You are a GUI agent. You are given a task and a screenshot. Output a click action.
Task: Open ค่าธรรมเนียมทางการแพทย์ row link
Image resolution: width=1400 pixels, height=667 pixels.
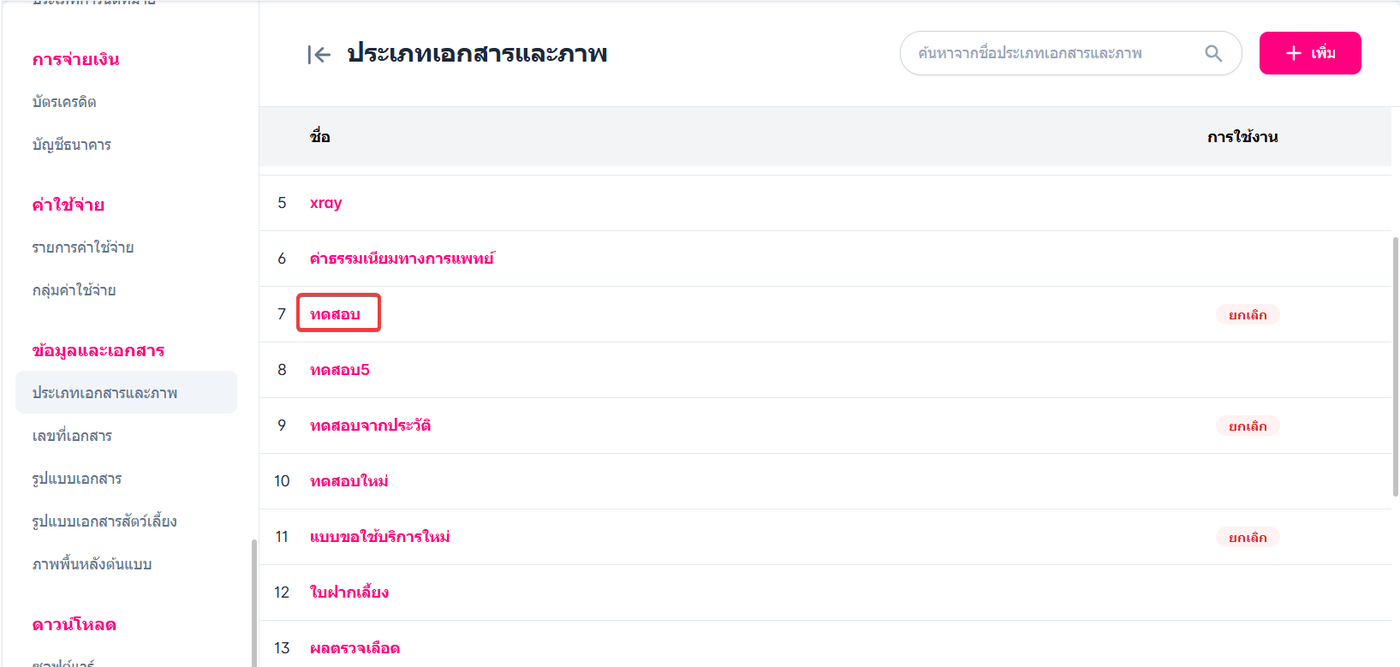(x=402, y=259)
